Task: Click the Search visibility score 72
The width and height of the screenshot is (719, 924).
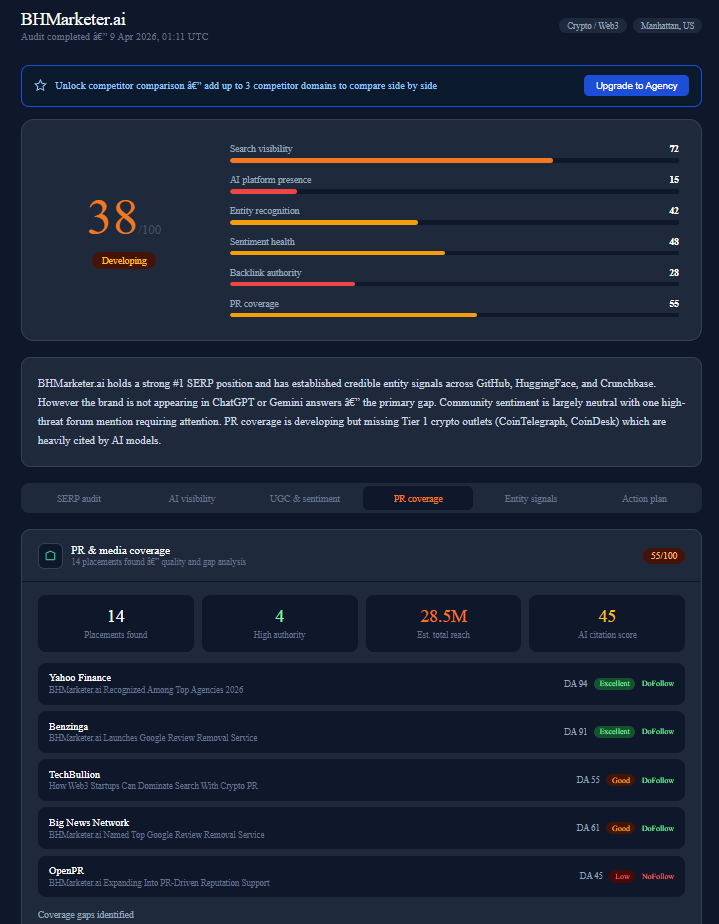Action: point(674,149)
